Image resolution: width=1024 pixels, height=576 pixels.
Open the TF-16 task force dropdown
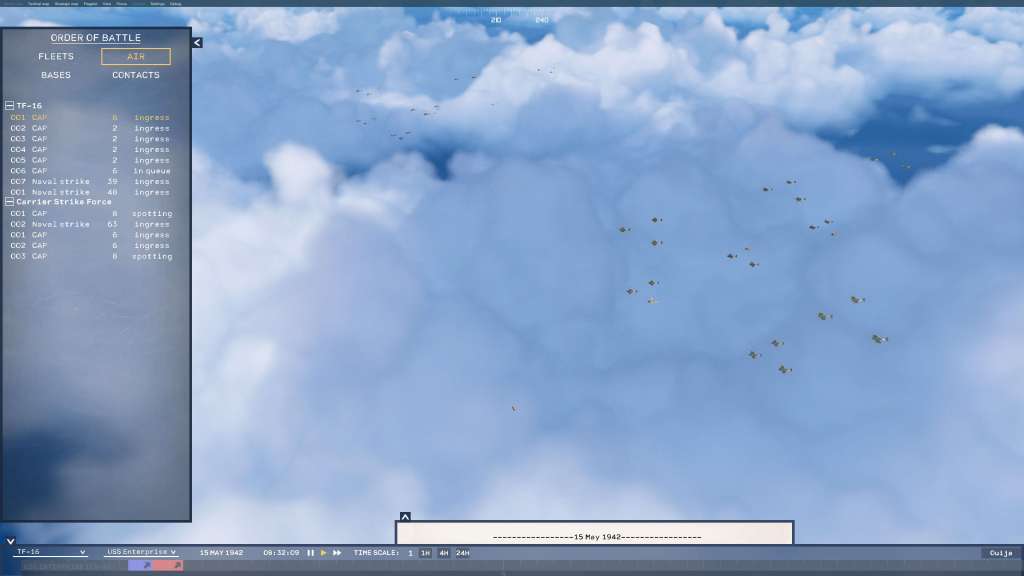coord(50,552)
